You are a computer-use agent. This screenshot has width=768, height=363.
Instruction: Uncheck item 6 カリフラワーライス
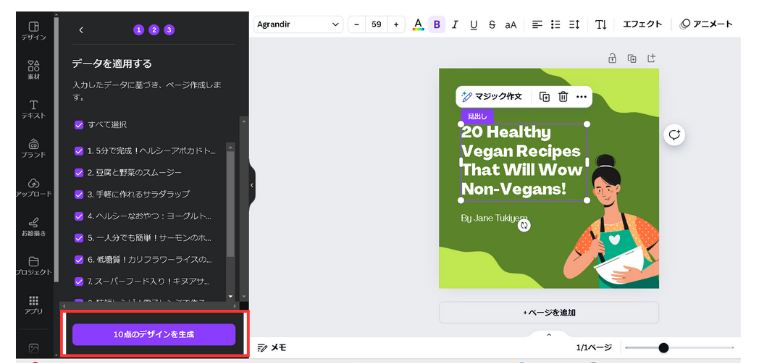[79, 260]
